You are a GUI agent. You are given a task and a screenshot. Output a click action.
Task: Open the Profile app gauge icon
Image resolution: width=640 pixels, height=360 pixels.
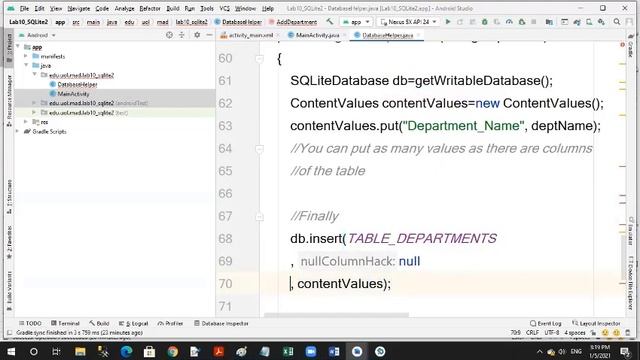[509, 22]
